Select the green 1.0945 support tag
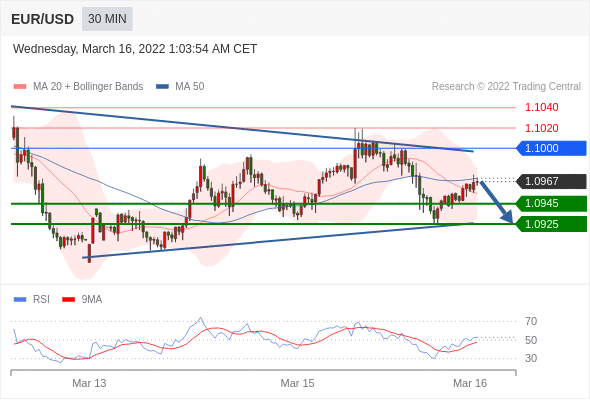The height and width of the screenshot is (400, 590). point(551,204)
